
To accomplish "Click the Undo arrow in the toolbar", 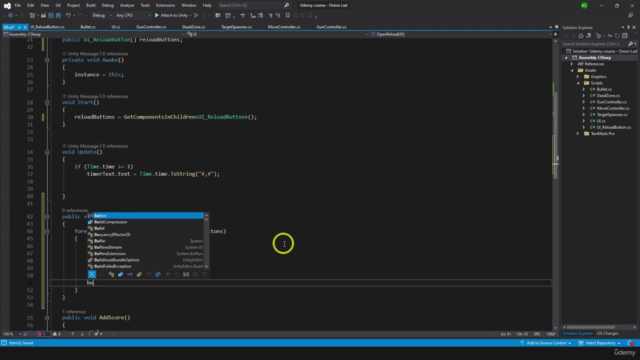I will pyautogui.click(x=68, y=16).
